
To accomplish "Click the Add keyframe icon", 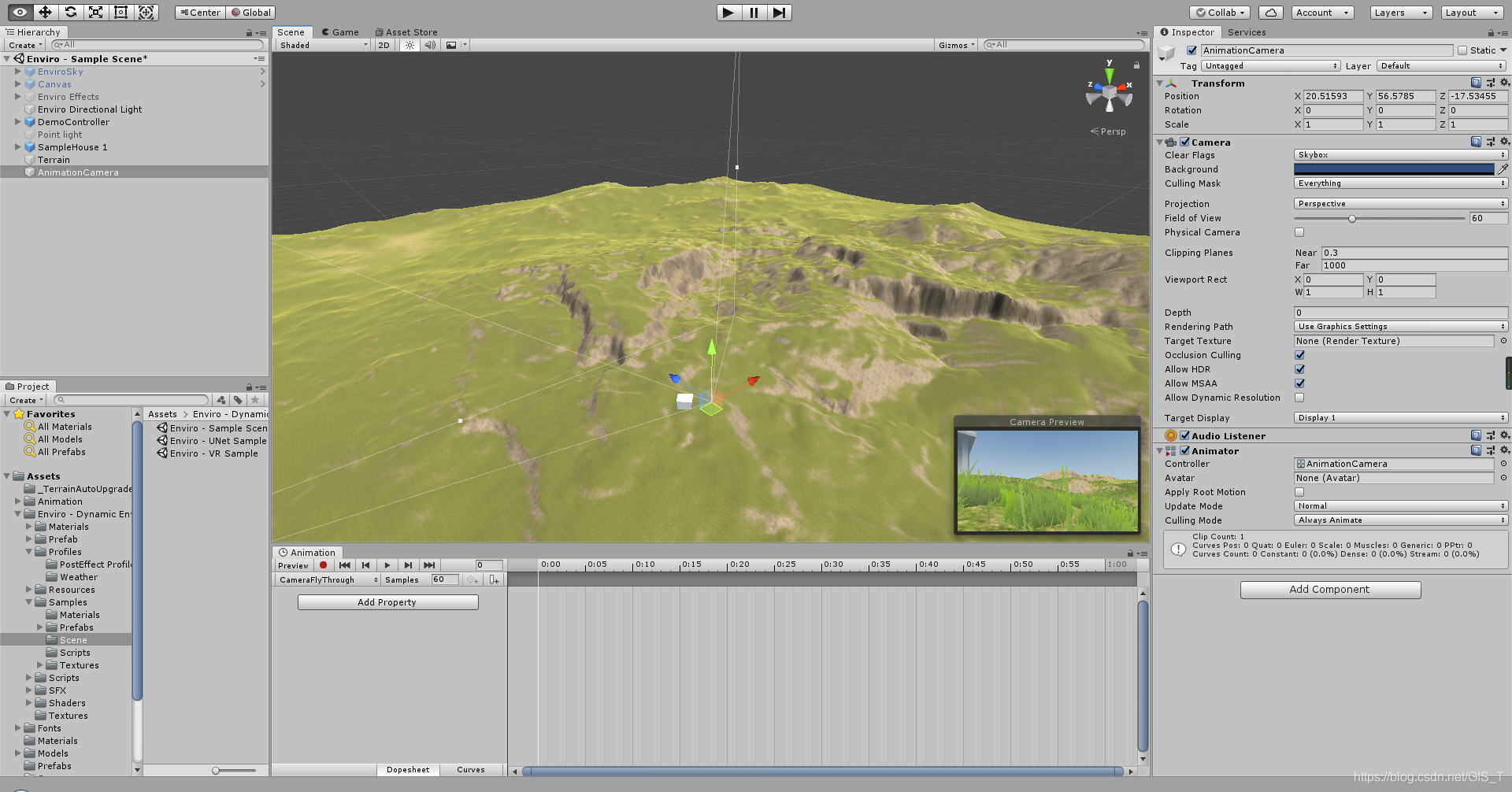I will pyautogui.click(x=472, y=579).
